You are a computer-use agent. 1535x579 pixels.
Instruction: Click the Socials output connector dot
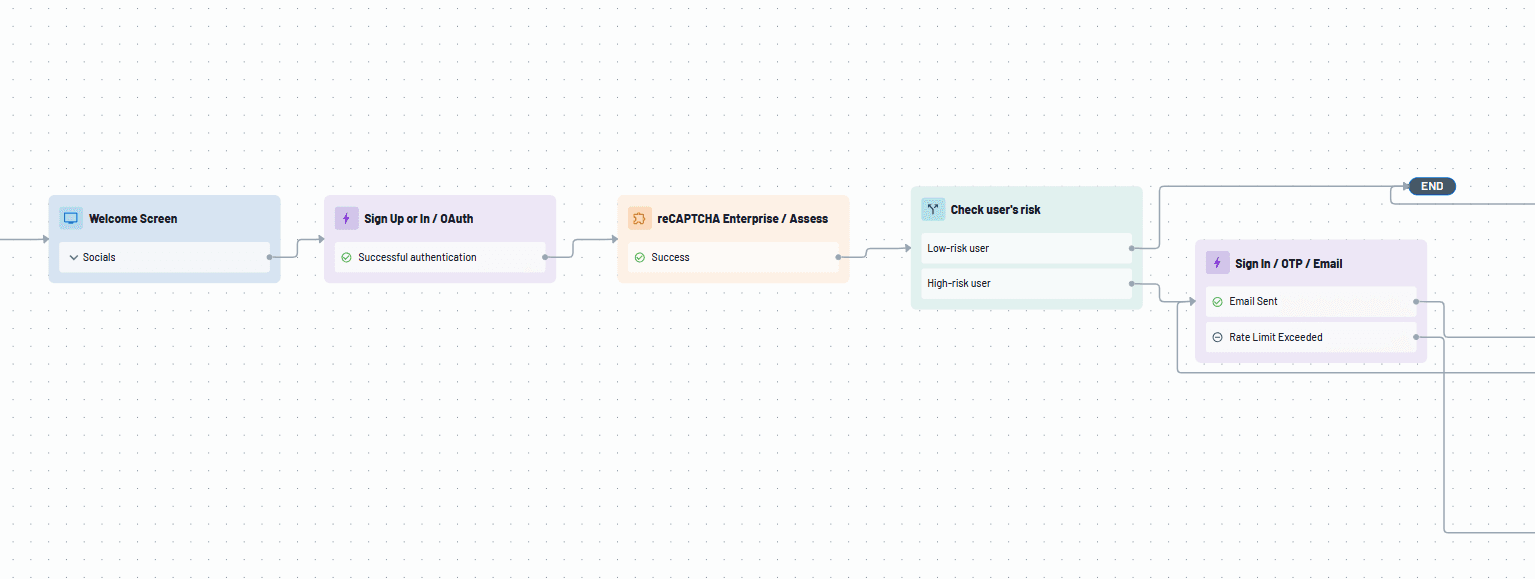point(270,257)
